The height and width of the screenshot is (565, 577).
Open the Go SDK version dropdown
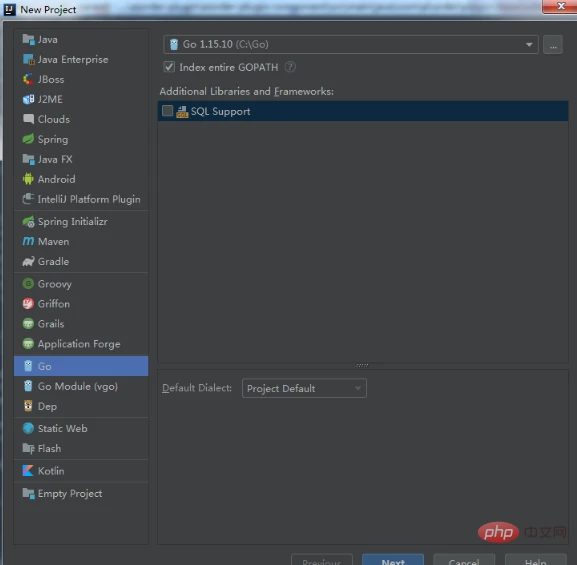(351, 45)
